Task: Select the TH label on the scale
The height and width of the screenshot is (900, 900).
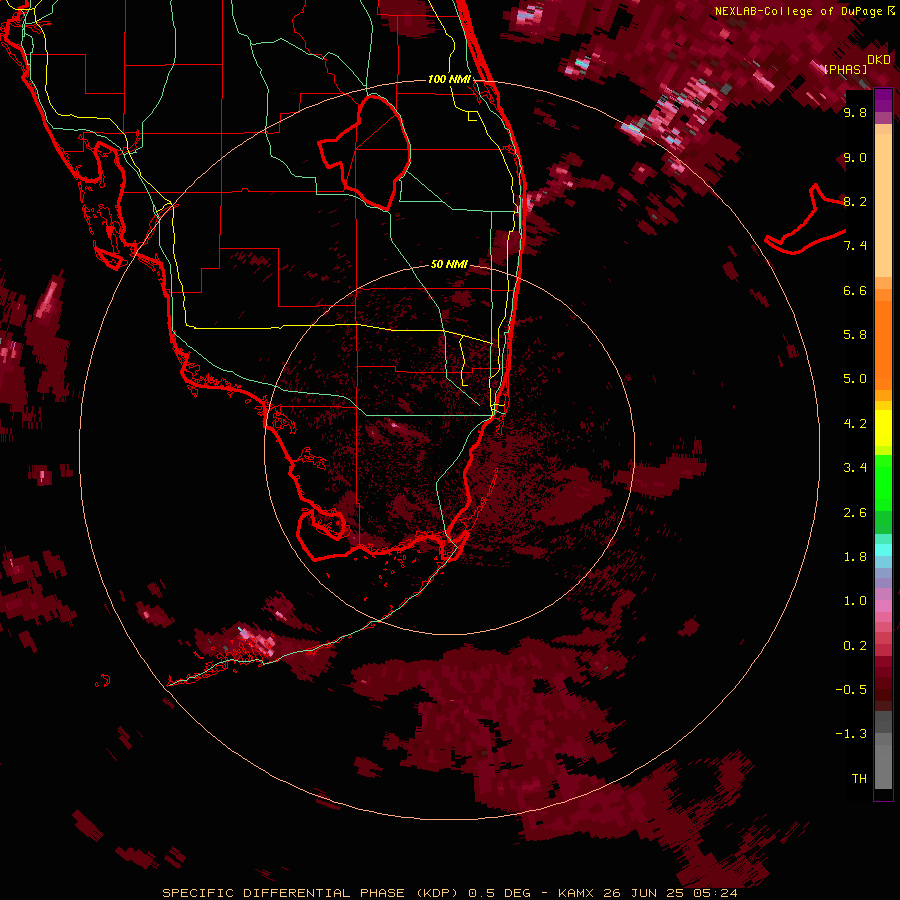Action: coord(859,779)
